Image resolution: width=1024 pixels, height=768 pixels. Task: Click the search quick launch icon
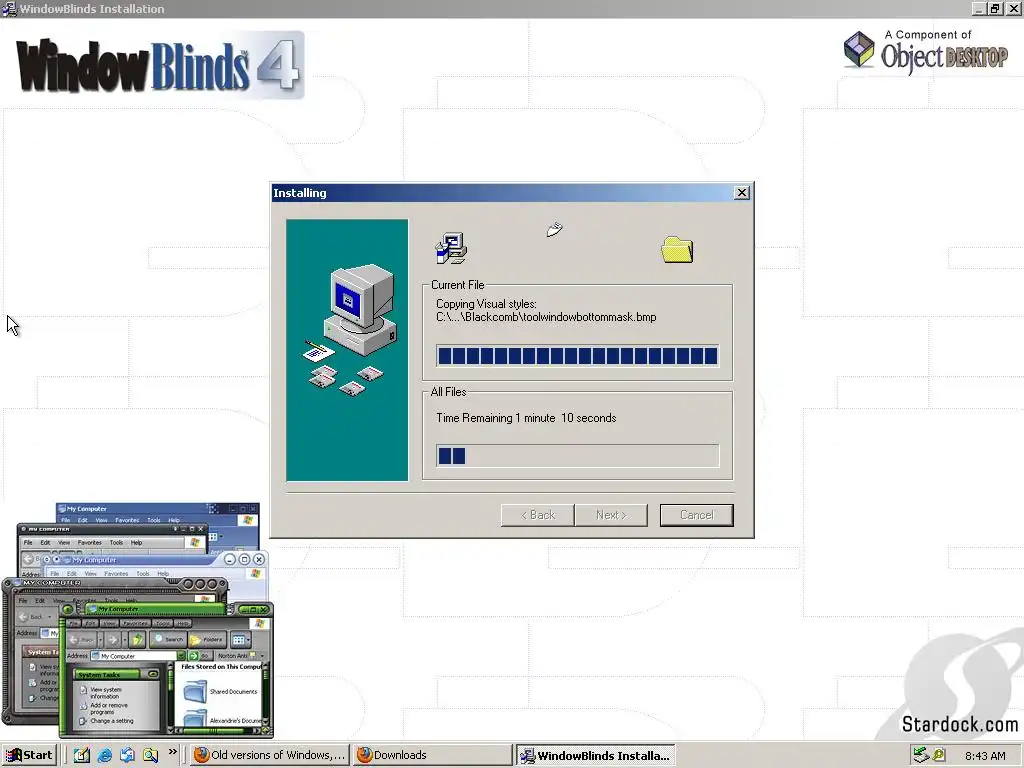coord(150,755)
